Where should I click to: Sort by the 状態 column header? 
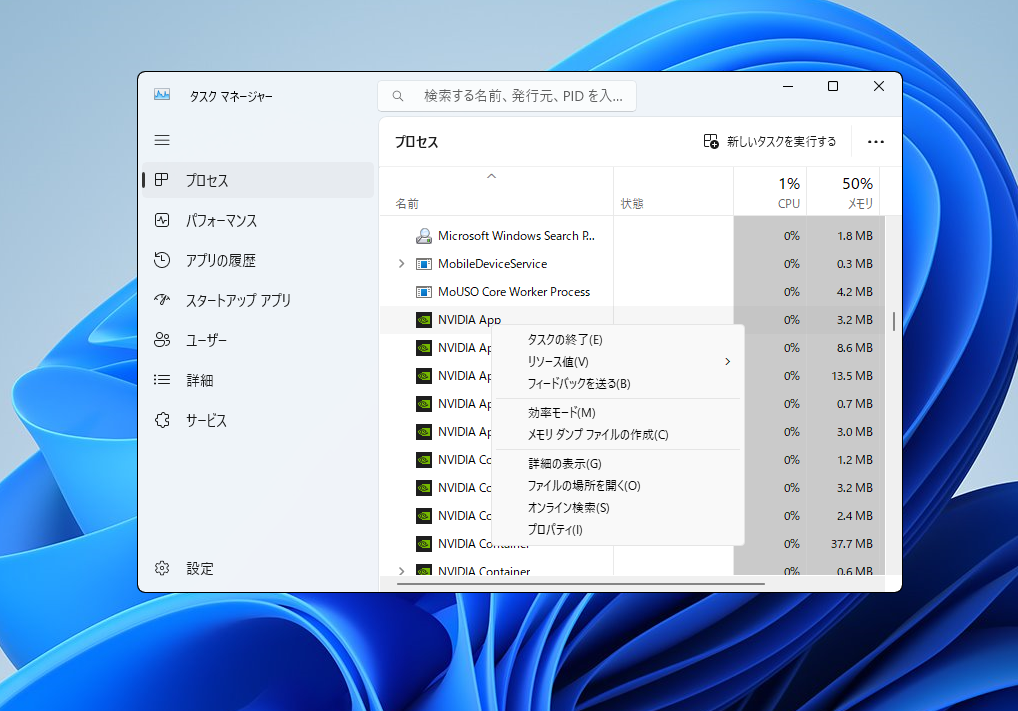point(673,192)
